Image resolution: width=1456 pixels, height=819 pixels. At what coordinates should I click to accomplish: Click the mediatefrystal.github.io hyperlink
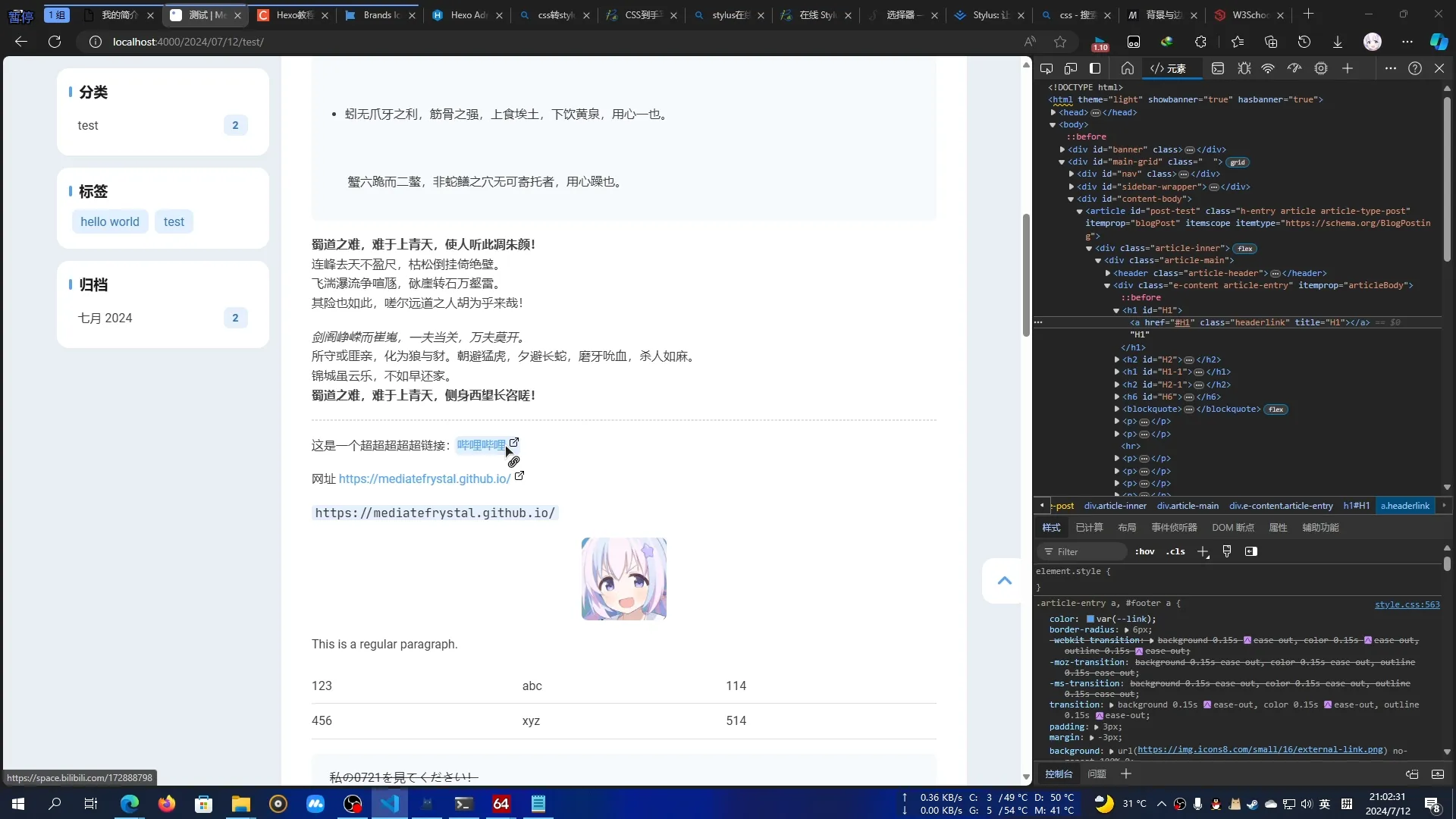pyautogui.click(x=423, y=479)
